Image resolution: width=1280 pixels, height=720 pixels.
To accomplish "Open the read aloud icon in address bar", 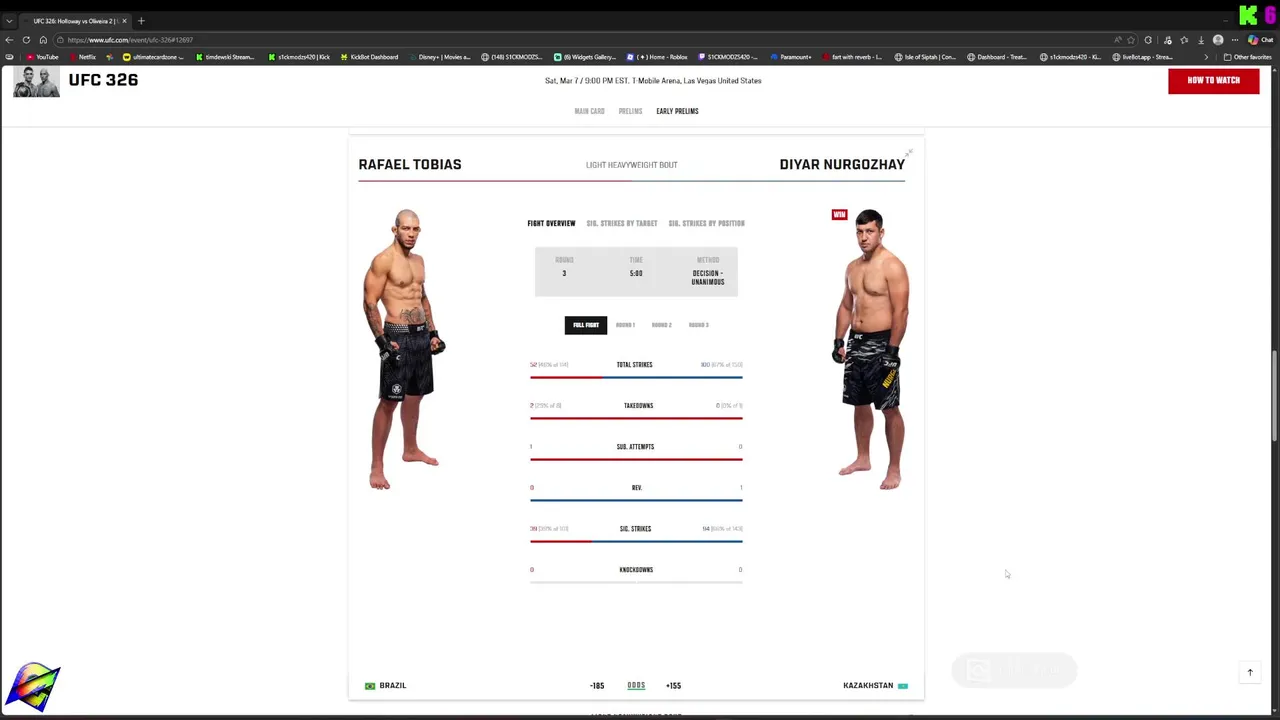I will pos(1117,40).
